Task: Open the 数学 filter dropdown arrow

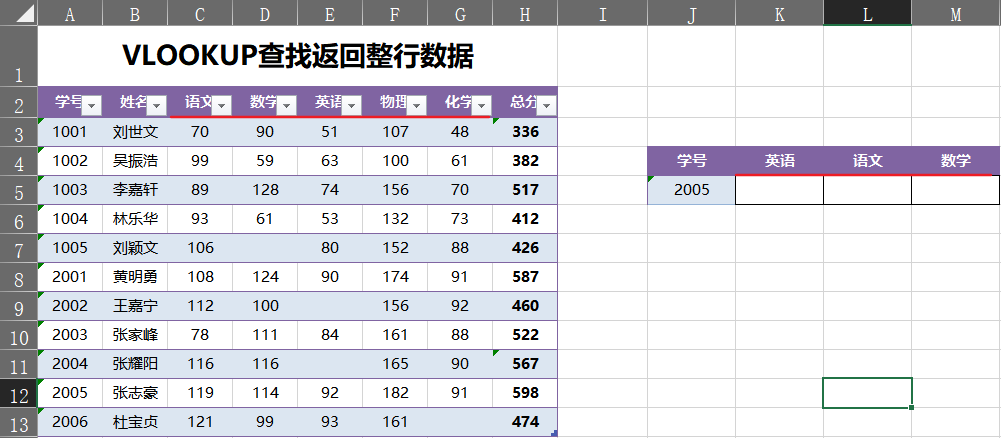Action: (287, 105)
